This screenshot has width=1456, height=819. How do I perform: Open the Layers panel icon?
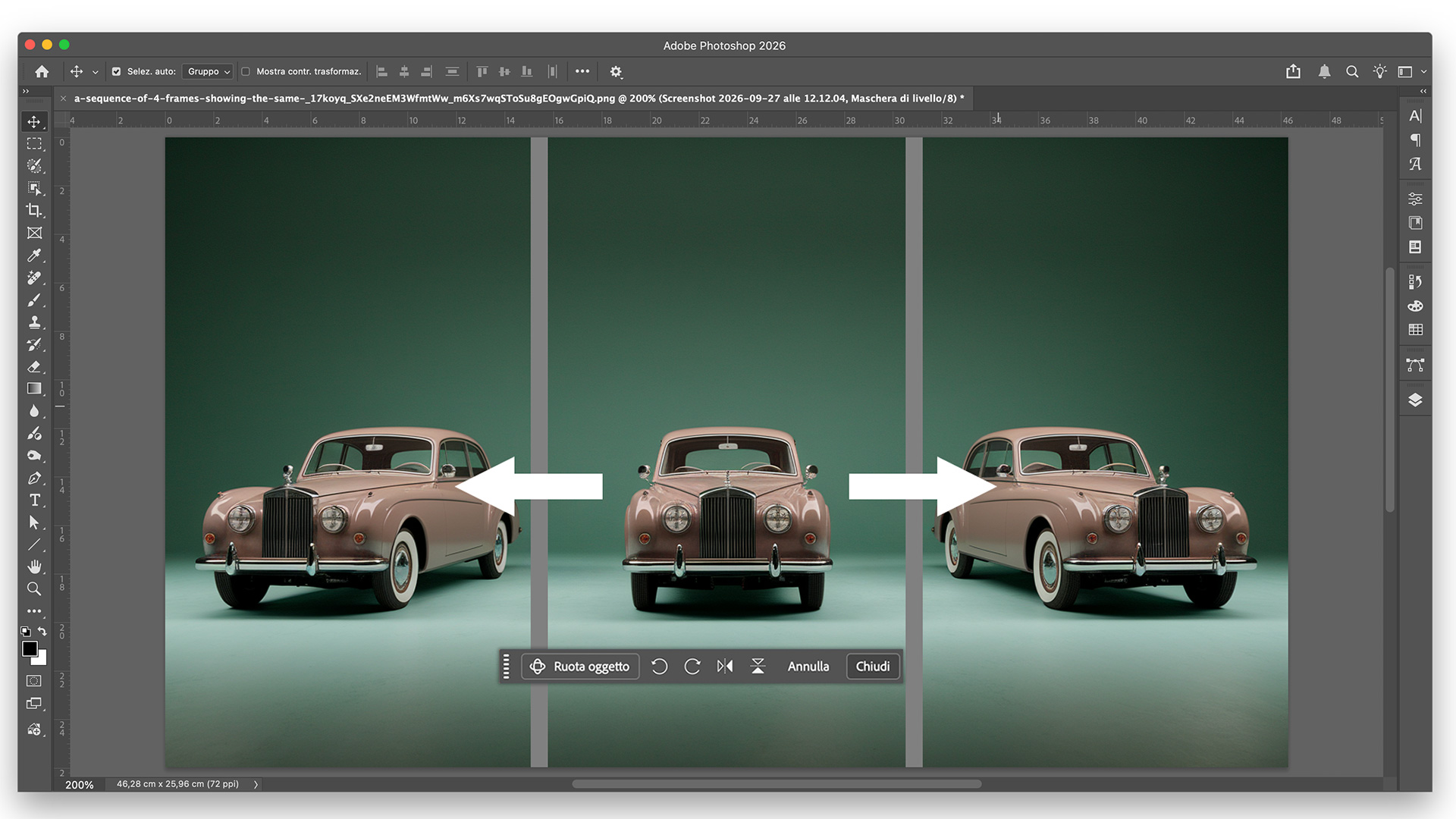click(x=1415, y=400)
